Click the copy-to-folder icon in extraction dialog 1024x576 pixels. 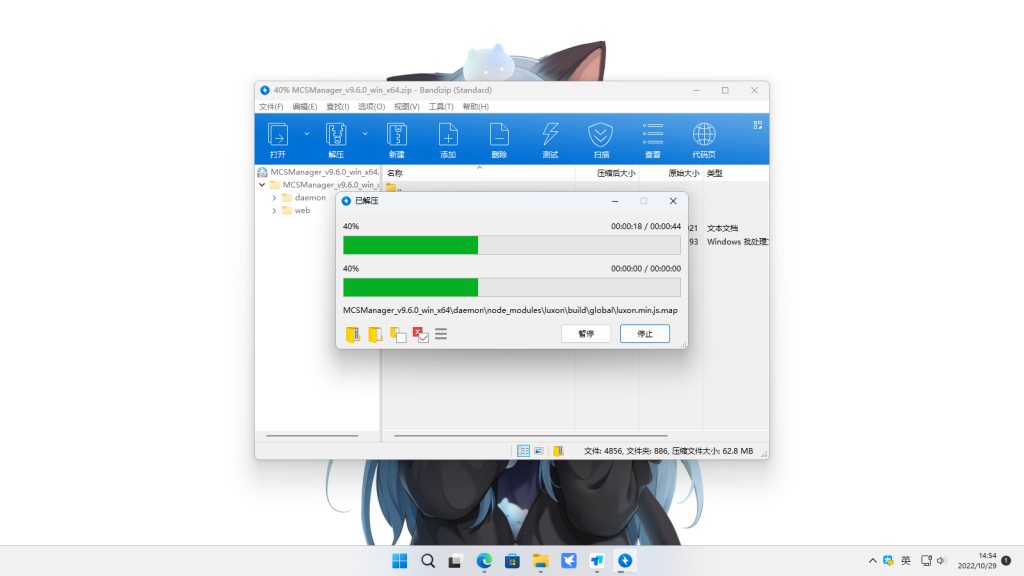[x=398, y=334]
